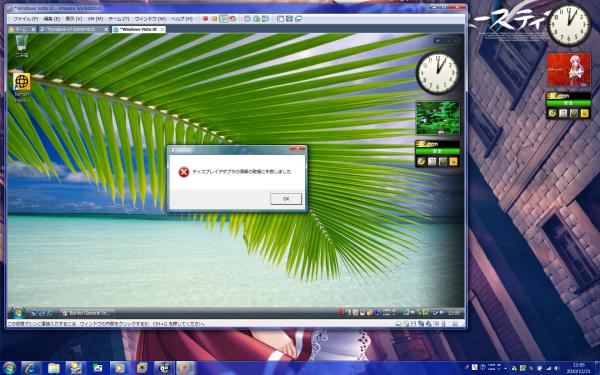Click the host sidebar anime picture thumbnail
600x375 pixels.
coord(569,70)
